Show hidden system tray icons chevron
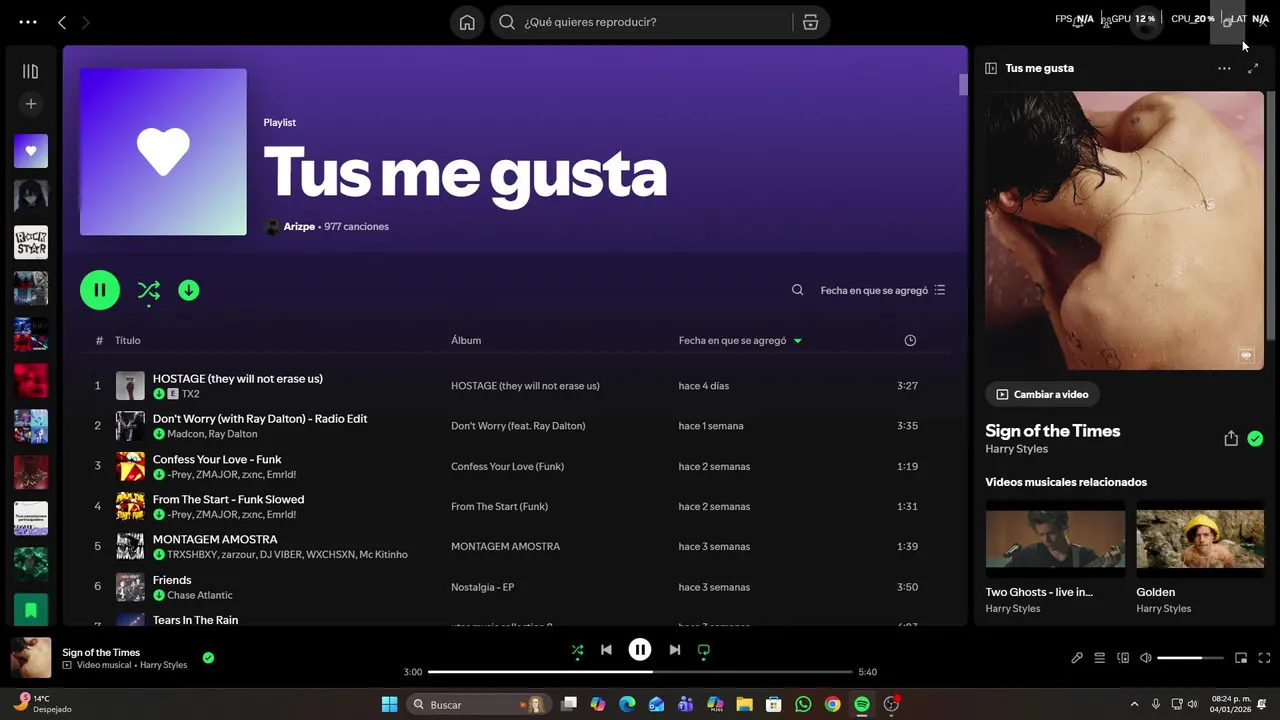Viewport: 1280px width, 720px height. pyautogui.click(x=1134, y=704)
